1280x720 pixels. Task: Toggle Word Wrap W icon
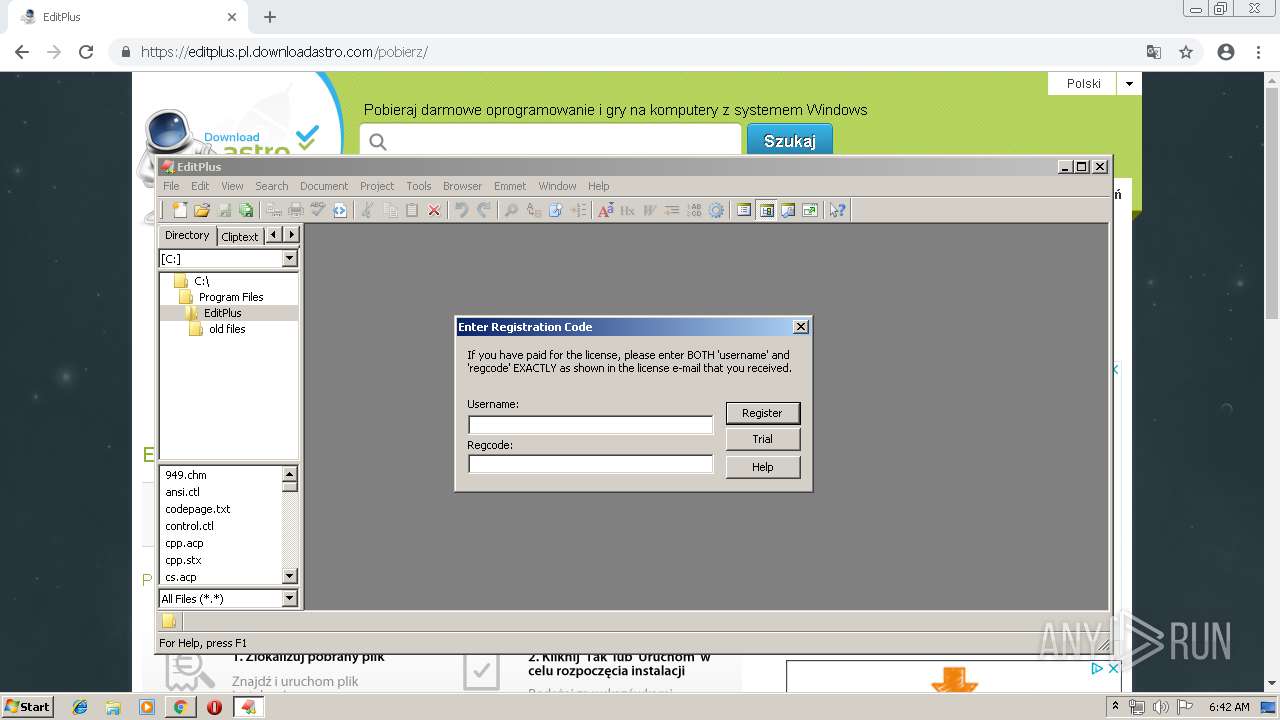(649, 210)
